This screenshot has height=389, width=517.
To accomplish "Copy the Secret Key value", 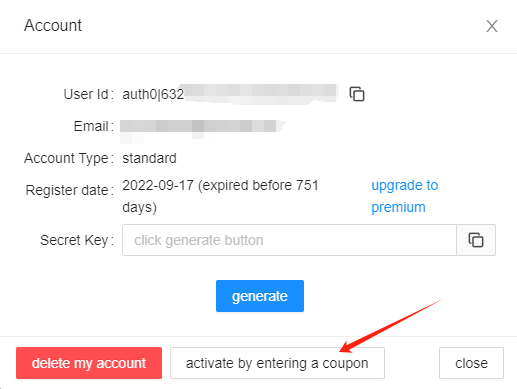I will [x=476, y=240].
